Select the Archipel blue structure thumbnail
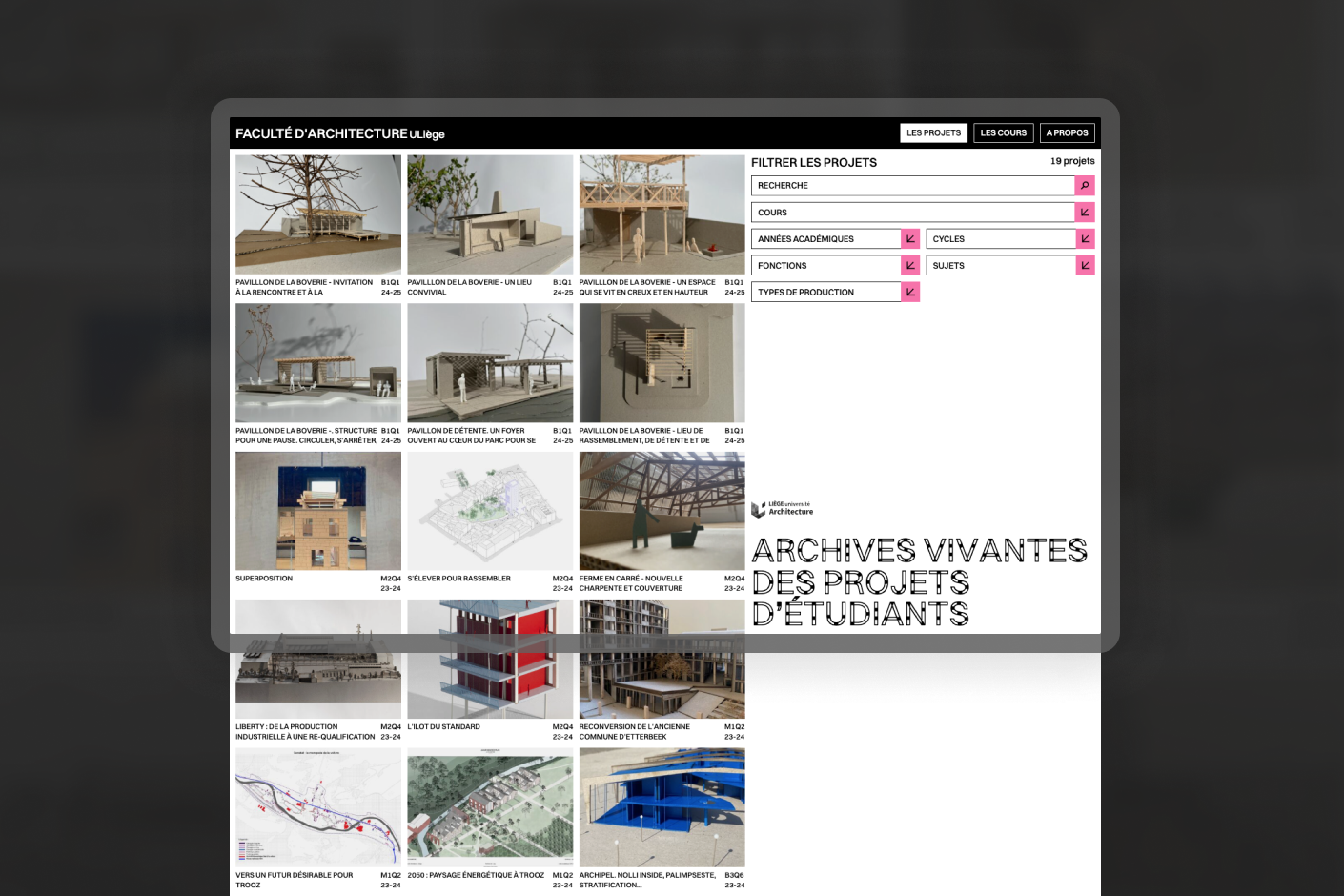The width and height of the screenshot is (1344, 896). coord(662,807)
